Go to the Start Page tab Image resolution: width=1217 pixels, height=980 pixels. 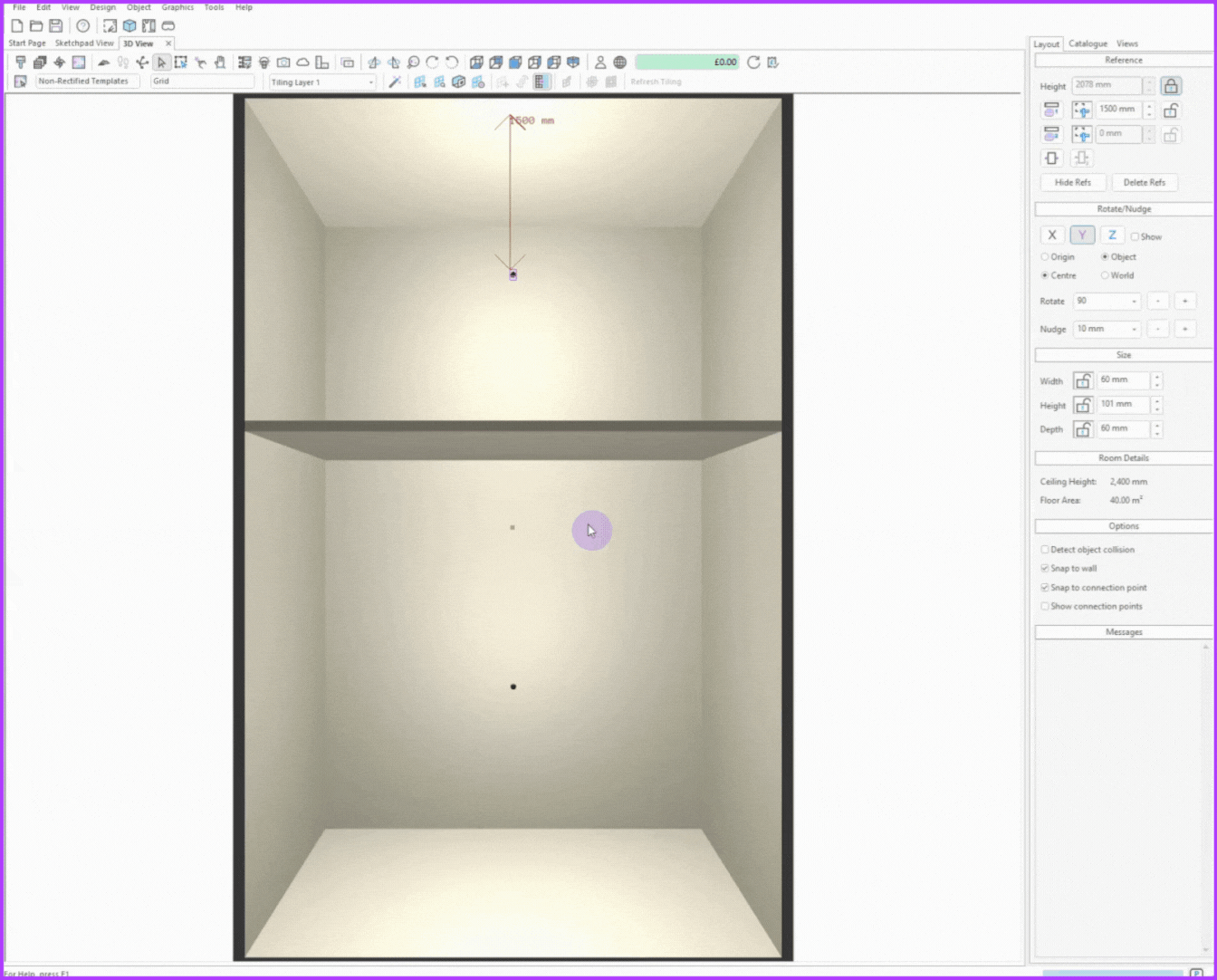(x=27, y=43)
